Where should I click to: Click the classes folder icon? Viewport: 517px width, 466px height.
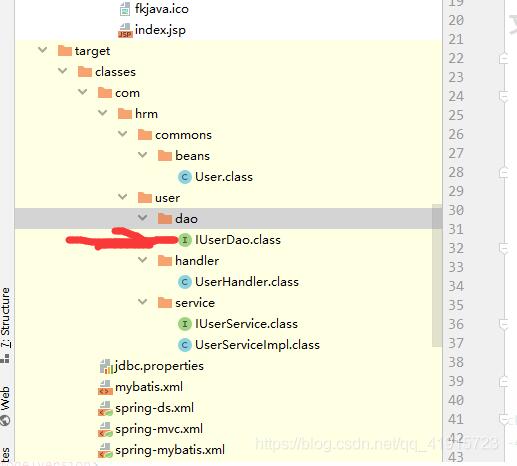pyautogui.click(x=85, y=72)
